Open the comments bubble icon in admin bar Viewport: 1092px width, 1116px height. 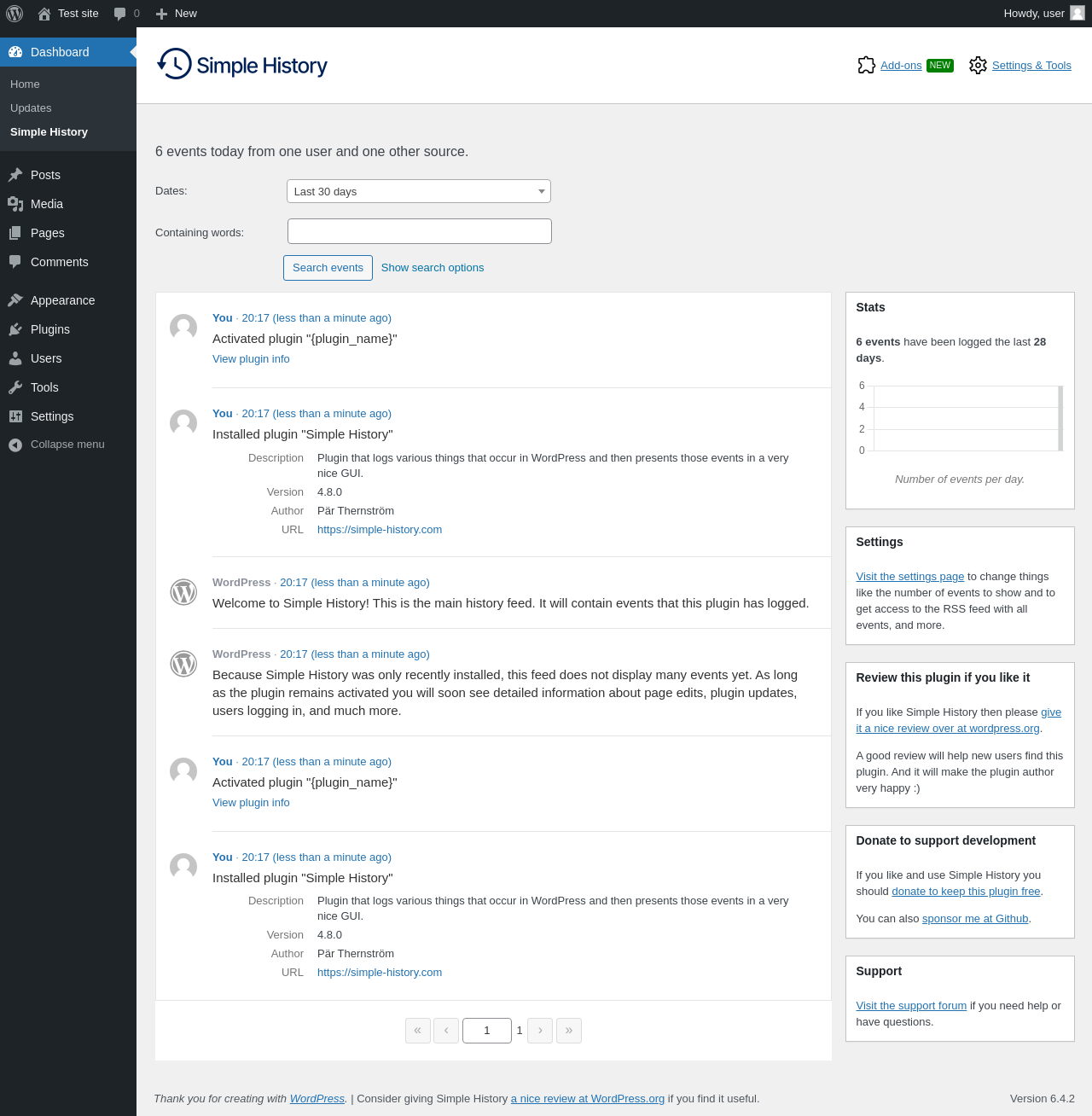click(120, 14)
